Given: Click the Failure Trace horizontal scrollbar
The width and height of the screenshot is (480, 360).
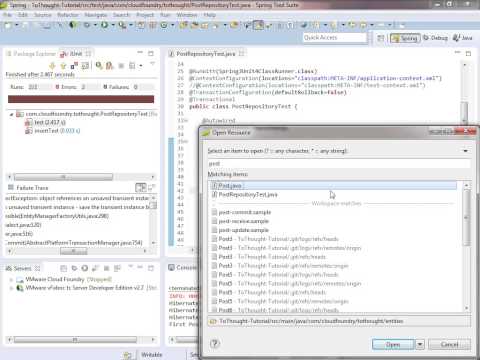Looking at the screenshot, I should (x=77, y=251).
